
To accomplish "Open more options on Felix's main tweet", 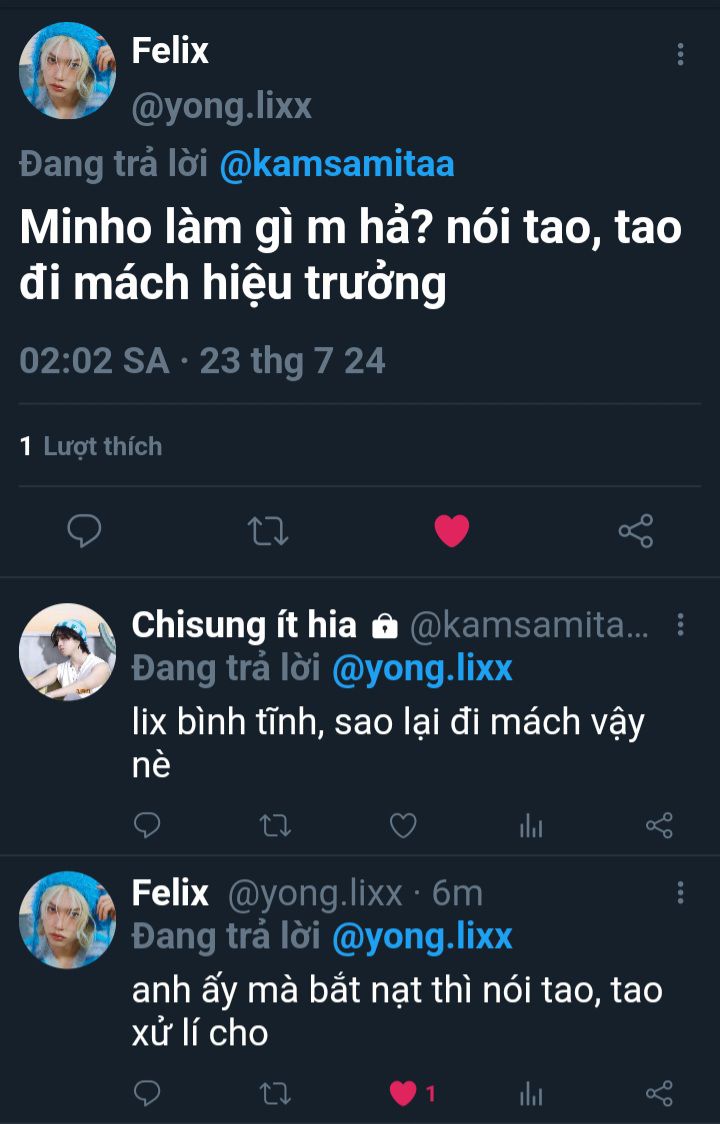I will [680, 54].
